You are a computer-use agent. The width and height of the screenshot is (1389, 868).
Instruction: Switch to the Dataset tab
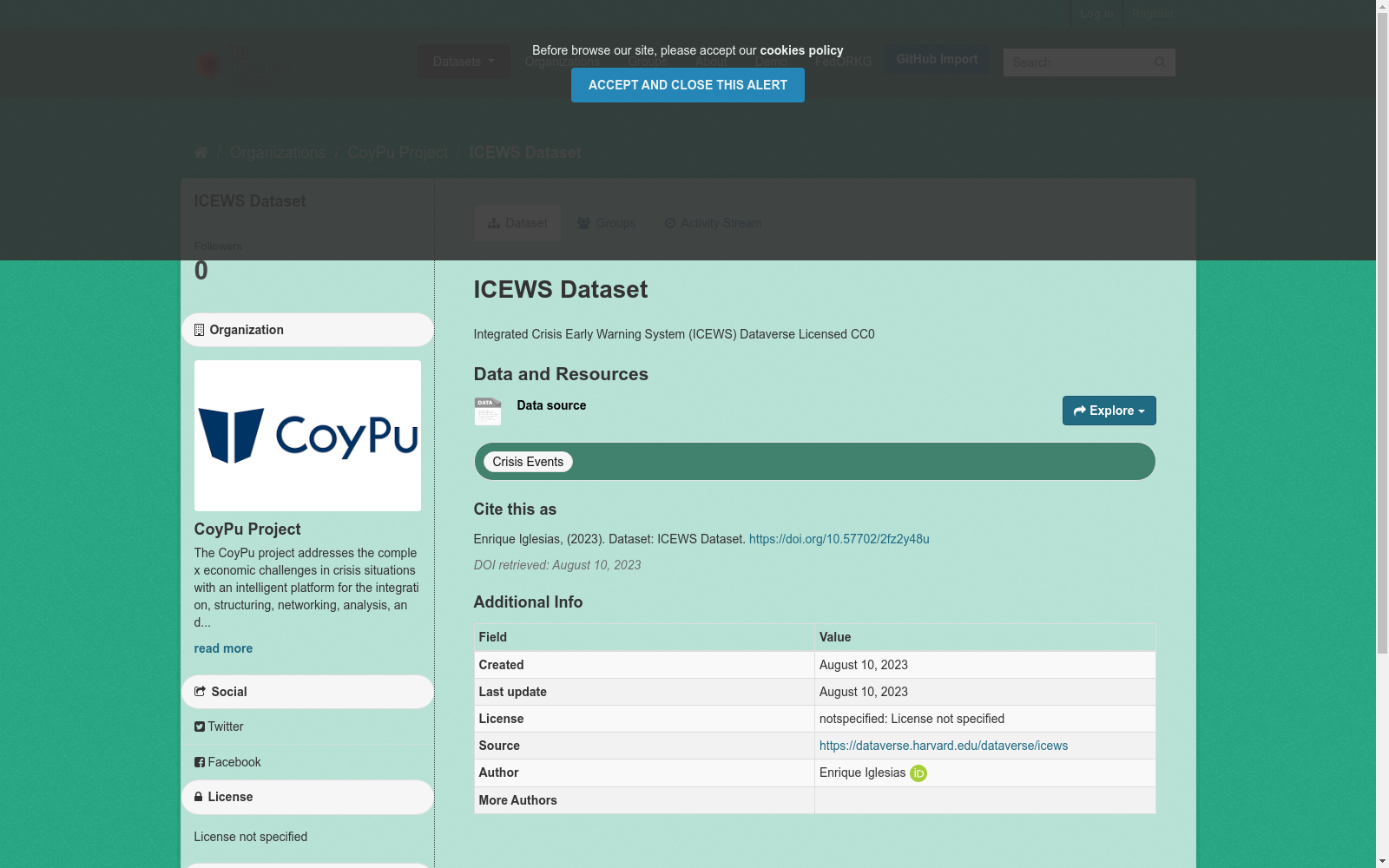[517, 223]
